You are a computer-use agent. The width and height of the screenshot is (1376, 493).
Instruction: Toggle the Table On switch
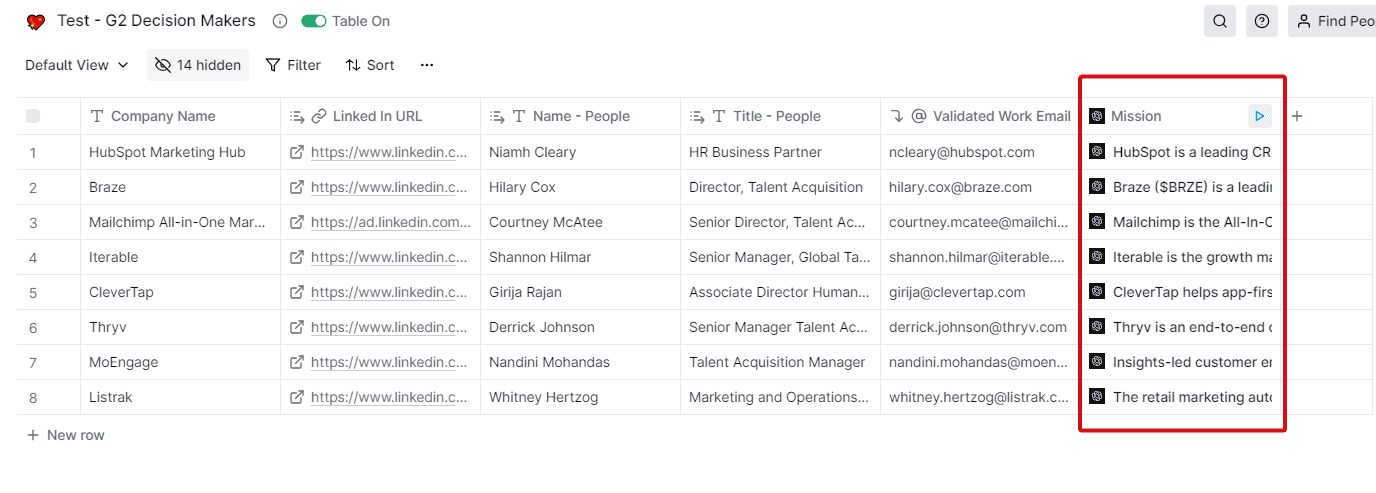(314, 21)
